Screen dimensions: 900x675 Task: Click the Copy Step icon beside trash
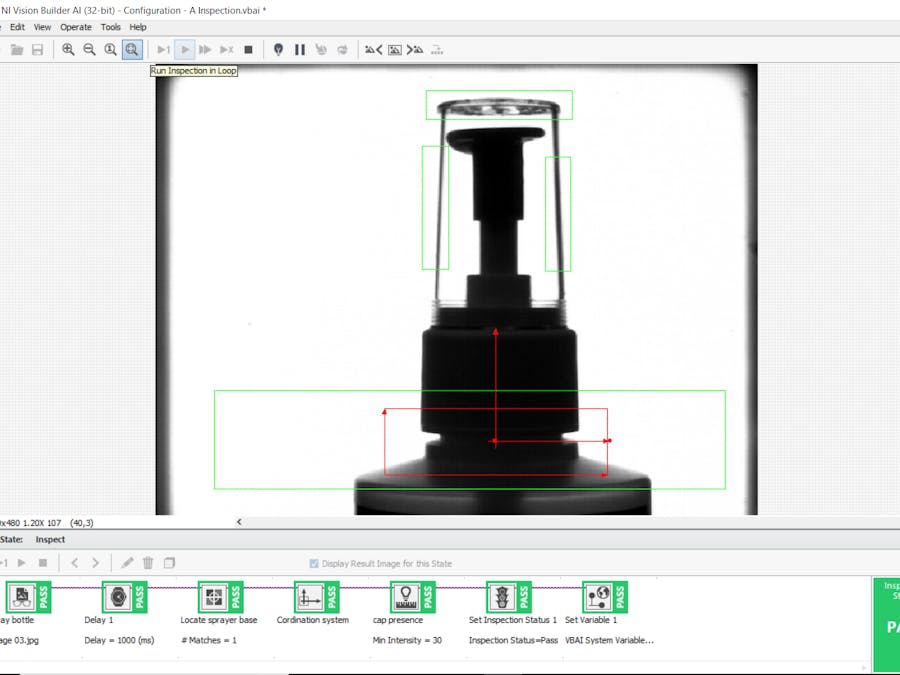169,563
